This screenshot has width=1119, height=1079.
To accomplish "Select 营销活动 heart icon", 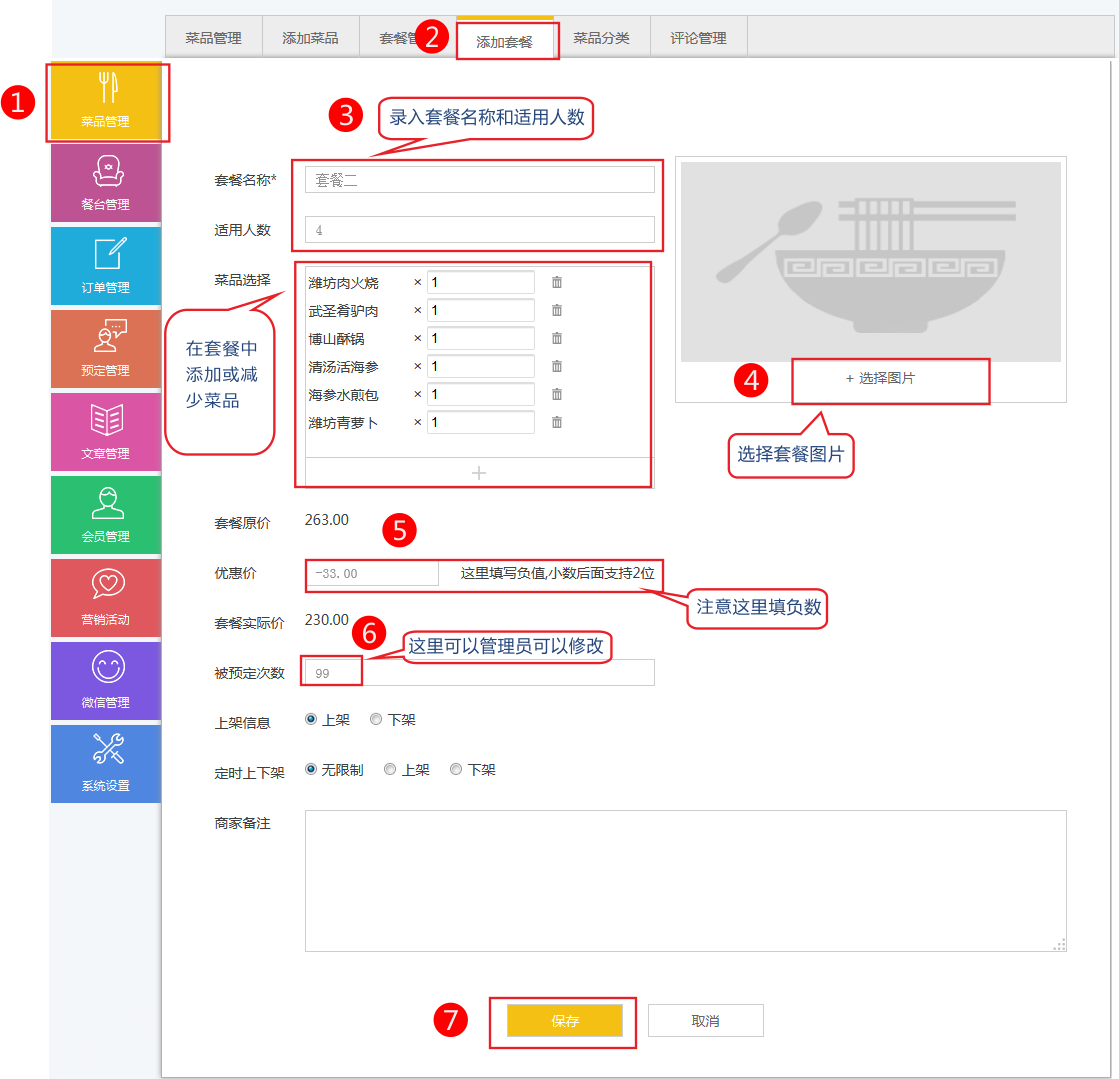I will pos(105,597).
